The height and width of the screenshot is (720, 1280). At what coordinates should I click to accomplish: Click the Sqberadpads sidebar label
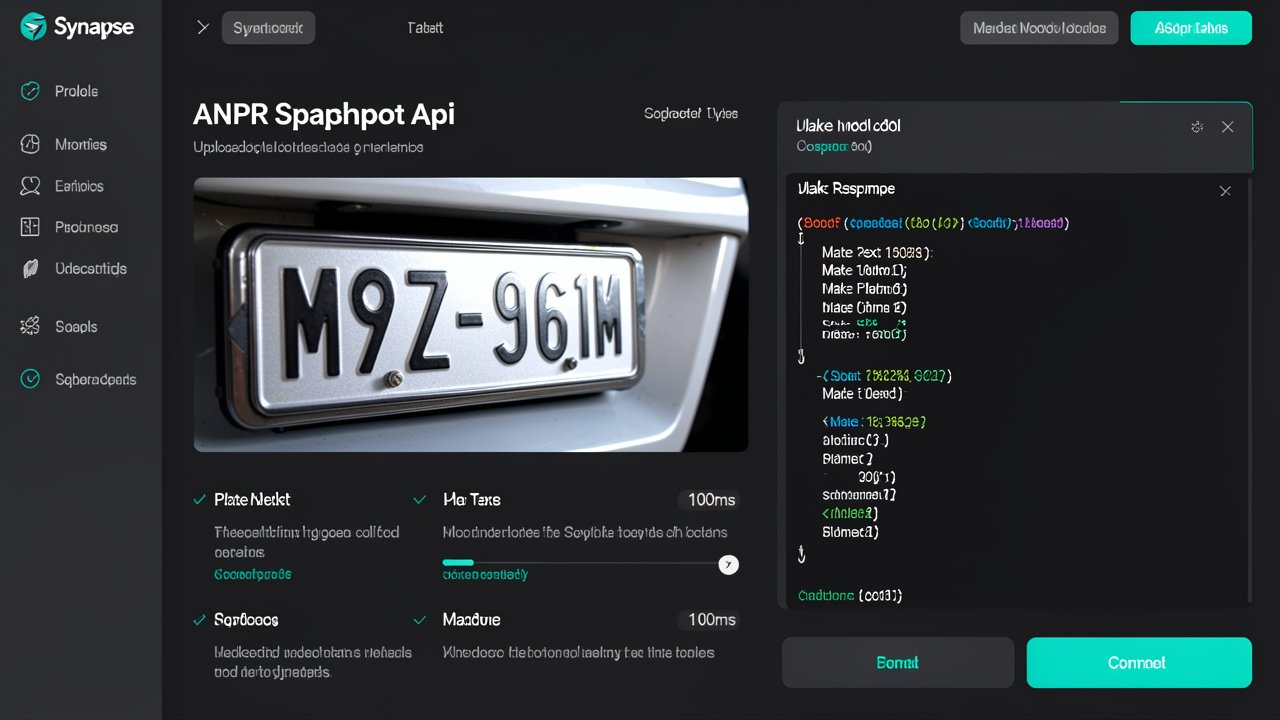(96, 379)
